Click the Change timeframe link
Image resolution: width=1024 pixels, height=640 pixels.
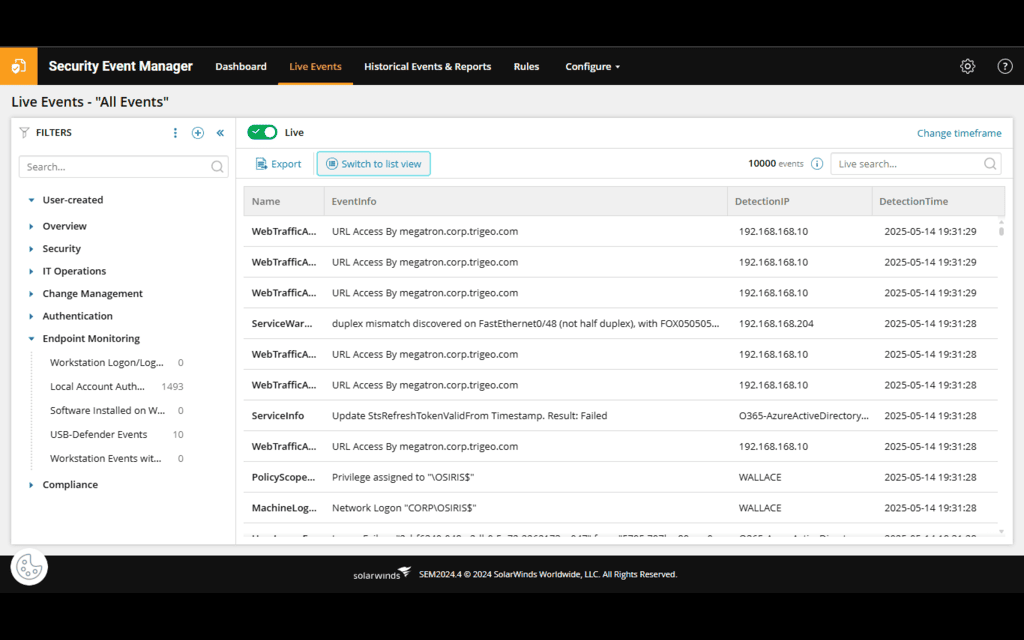959,132
